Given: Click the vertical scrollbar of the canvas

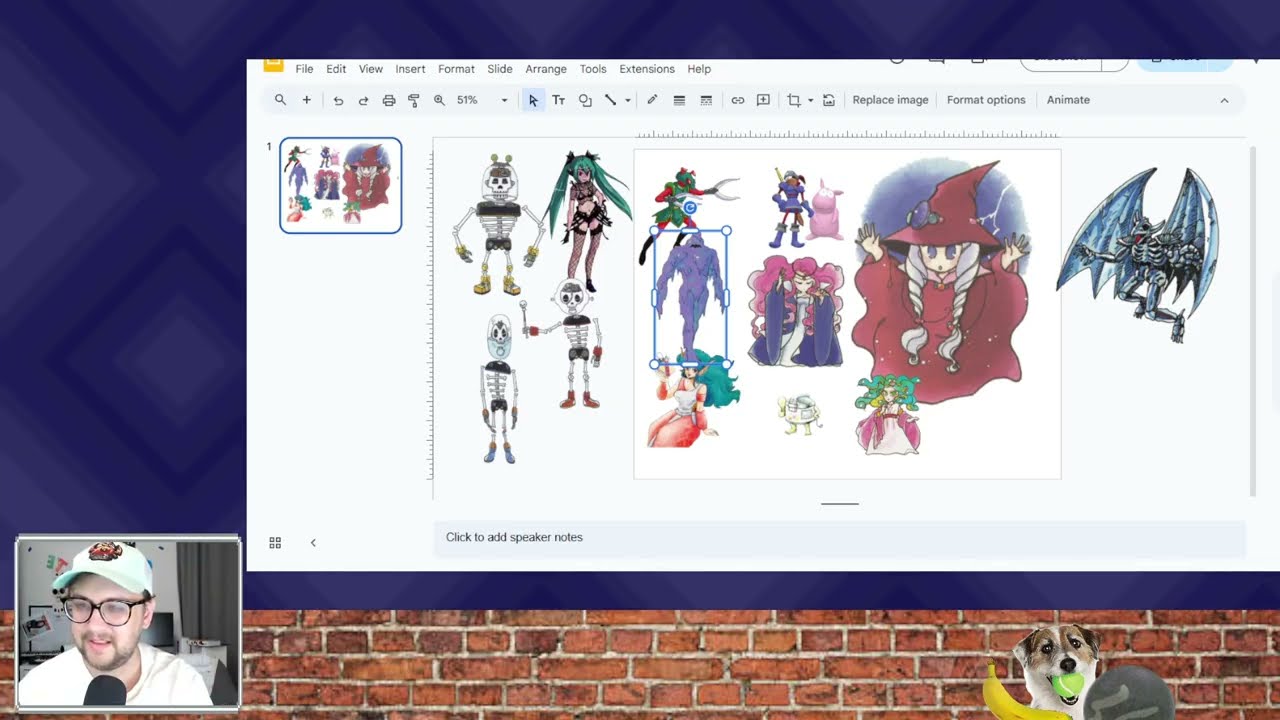Looking at the screenshot, I should tap(1253, 320).
